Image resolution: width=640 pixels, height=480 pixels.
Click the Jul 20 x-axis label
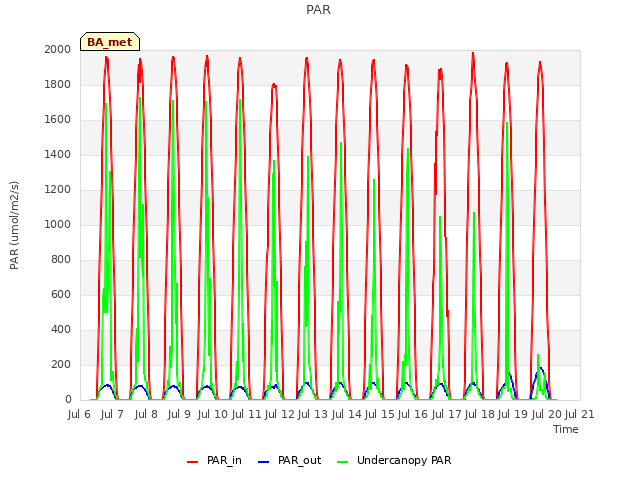pyautogui.click(x=547, y=415)
